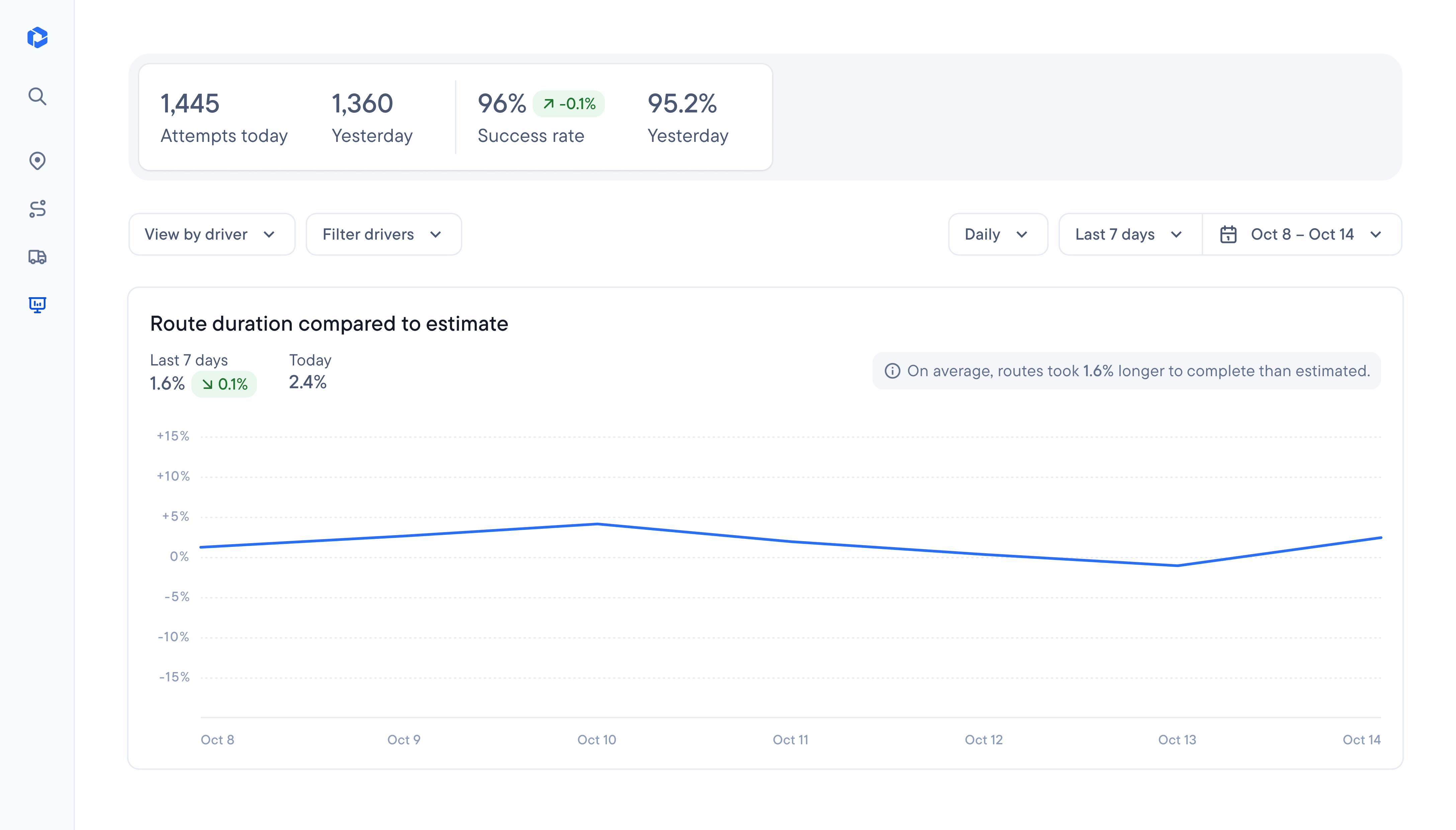Click the up arrow in success rate badge
Screen dimensions: 1456x830
click(549, 104)
